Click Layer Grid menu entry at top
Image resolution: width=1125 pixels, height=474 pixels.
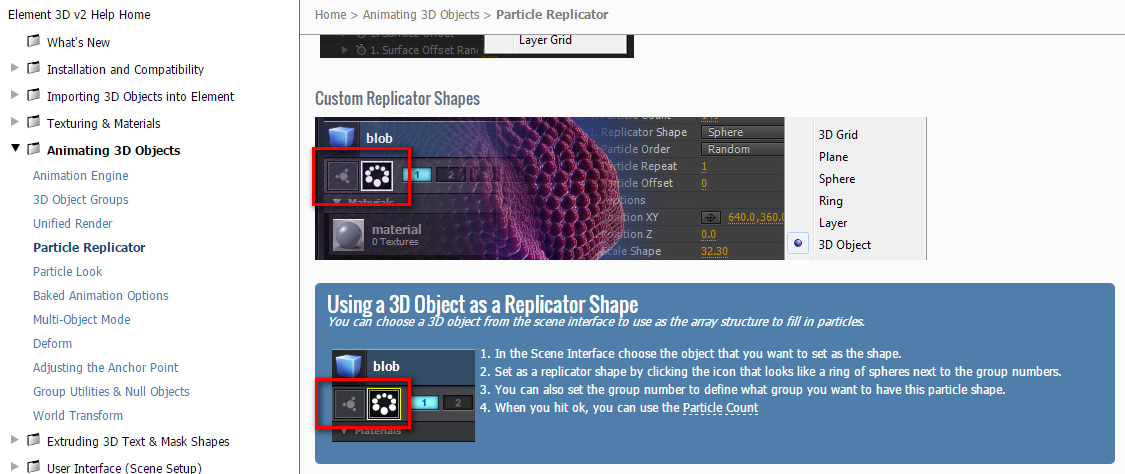coord(545,40)
